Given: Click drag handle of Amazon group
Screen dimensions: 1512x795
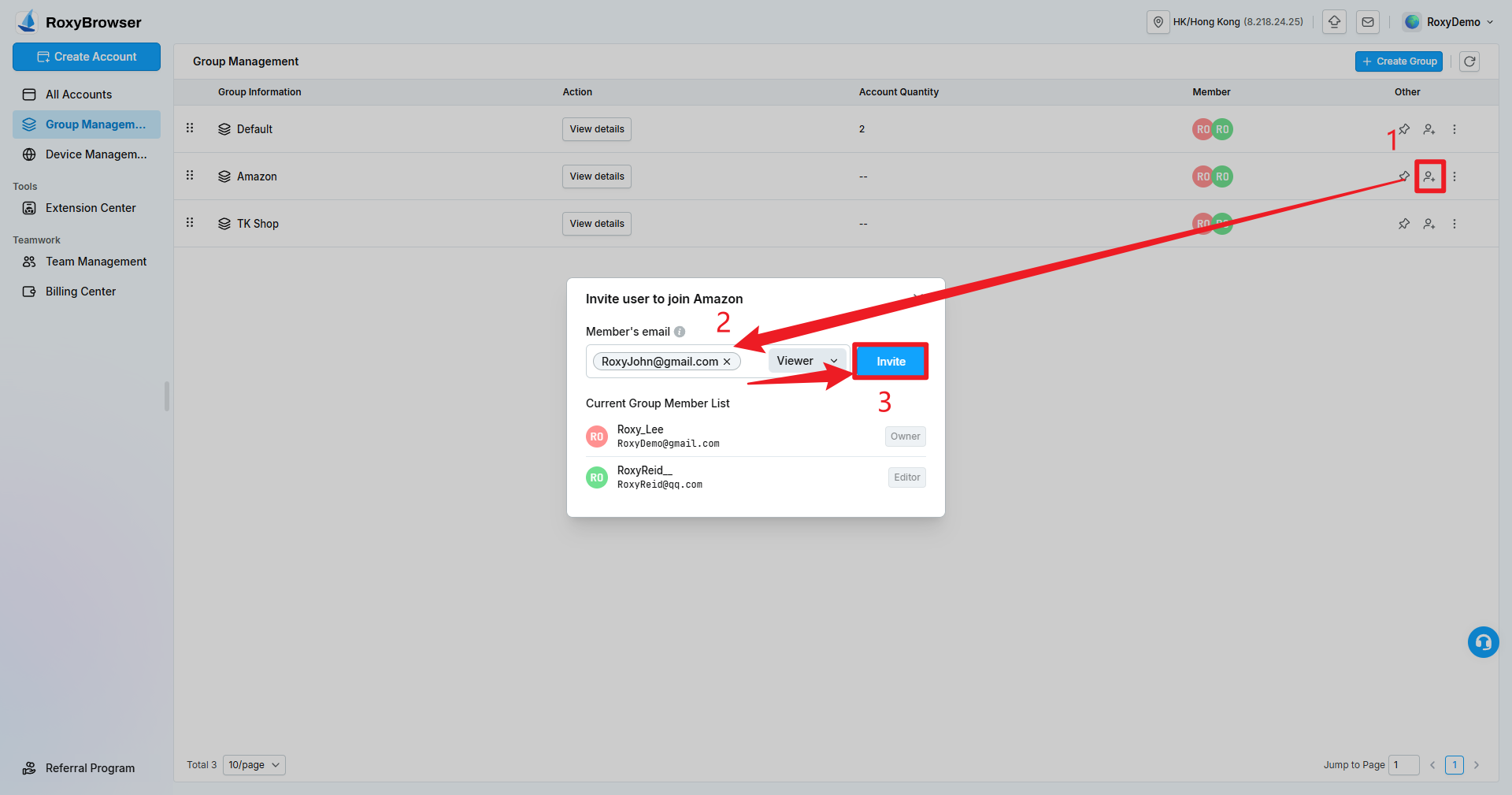Looking at the screenshot, I should tap(190, 175).
